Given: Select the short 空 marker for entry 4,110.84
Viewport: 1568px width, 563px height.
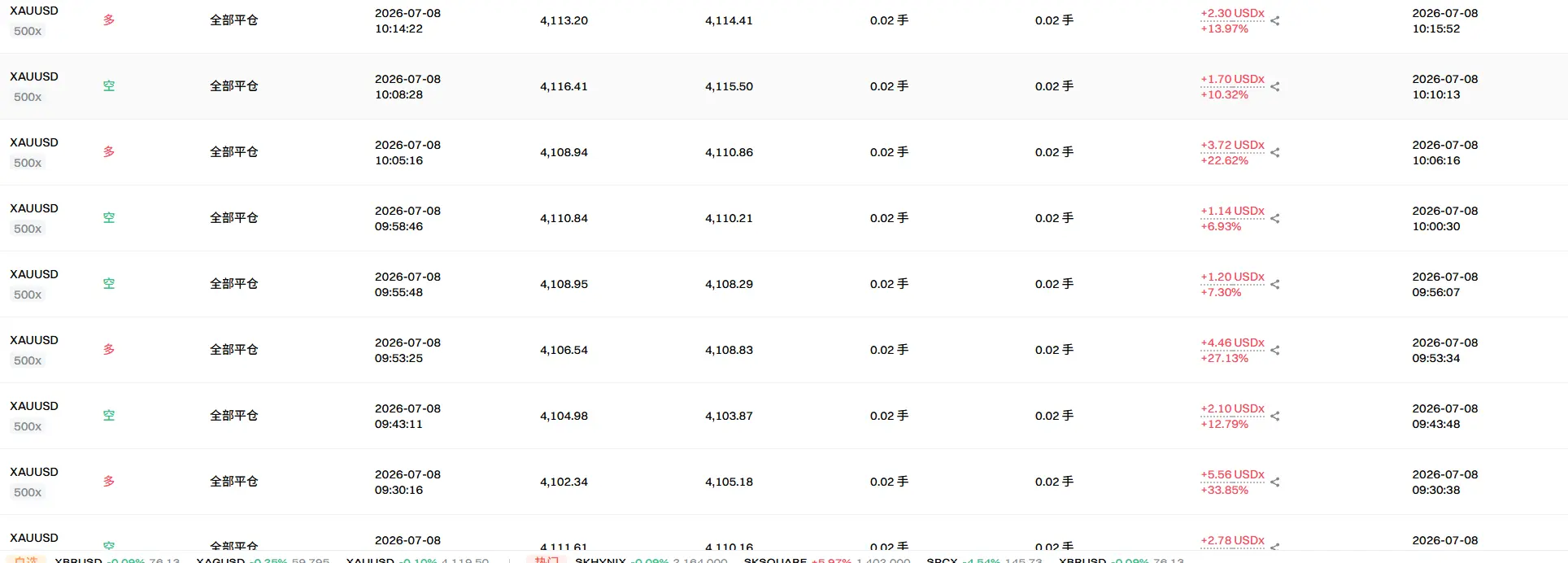Looking at the screenshot, I should tap(109, 217).
